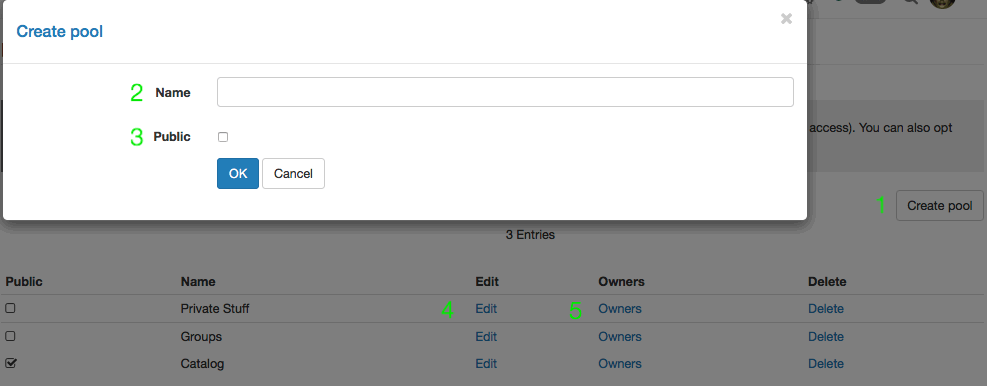Open Owners link for Catalog
The image size is (987, 386).
coord(620,363)
